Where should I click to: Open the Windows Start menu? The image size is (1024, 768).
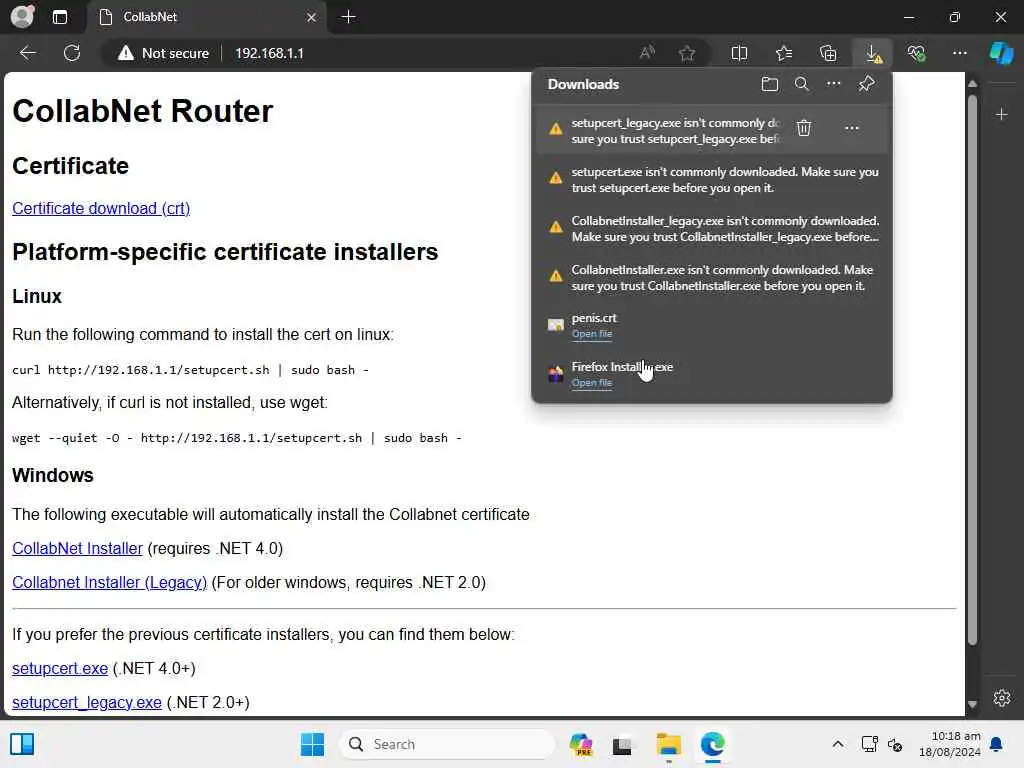(x=312, y=744)
